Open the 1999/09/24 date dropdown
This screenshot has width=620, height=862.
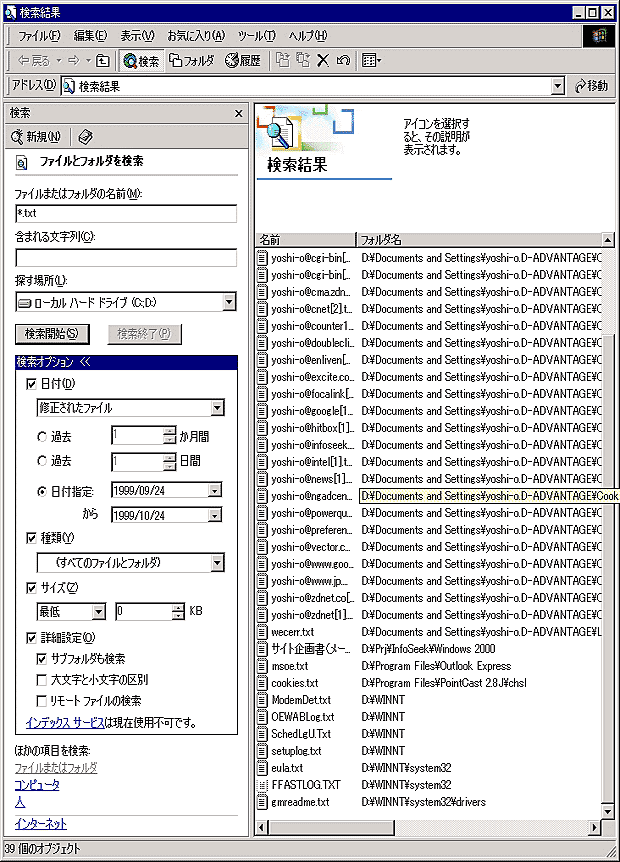(x=215, y=490)
